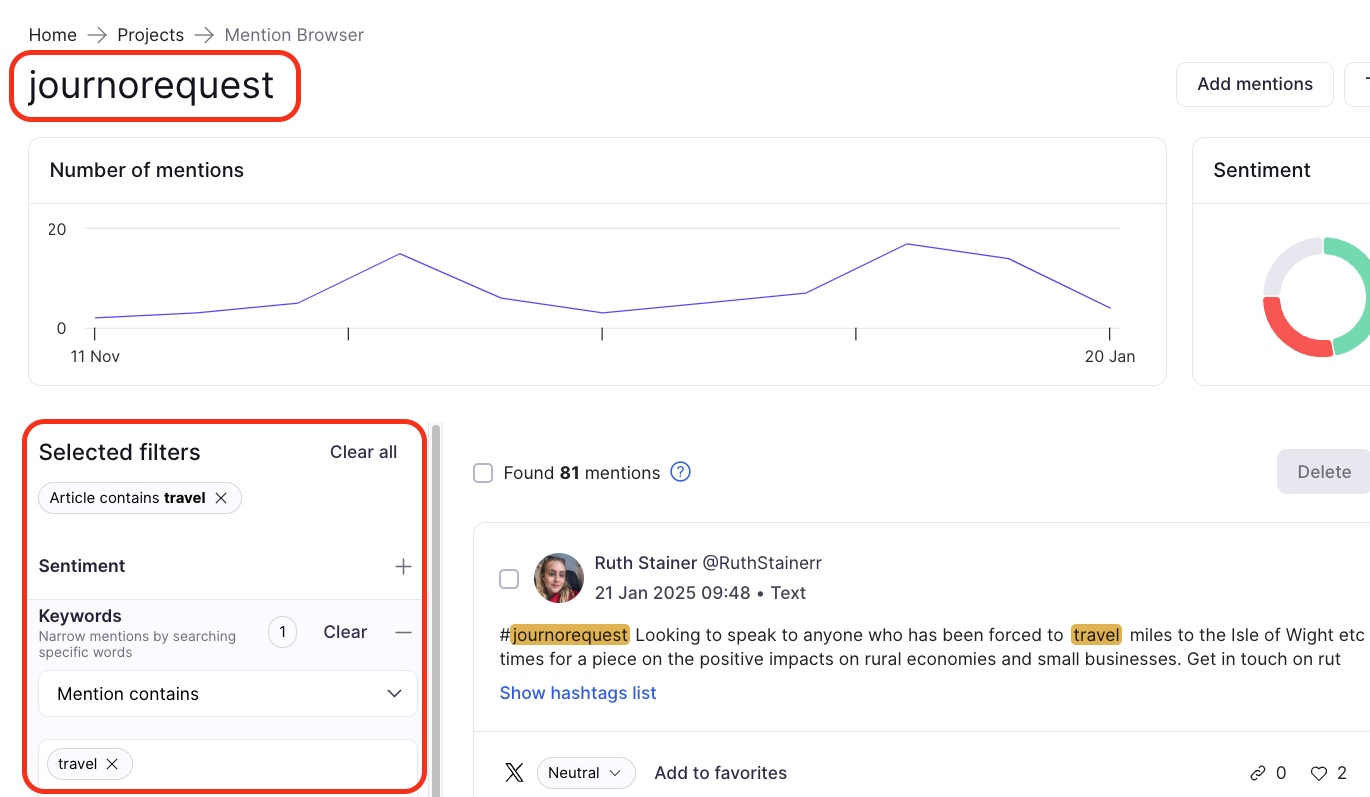Click the 'Number of mentions' heading

point(147,170)
